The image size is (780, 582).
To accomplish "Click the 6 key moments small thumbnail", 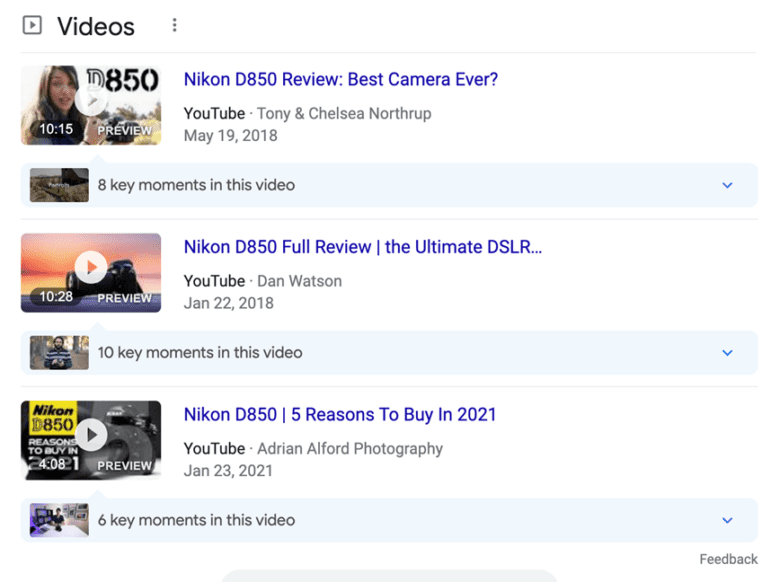I will 59,520.
